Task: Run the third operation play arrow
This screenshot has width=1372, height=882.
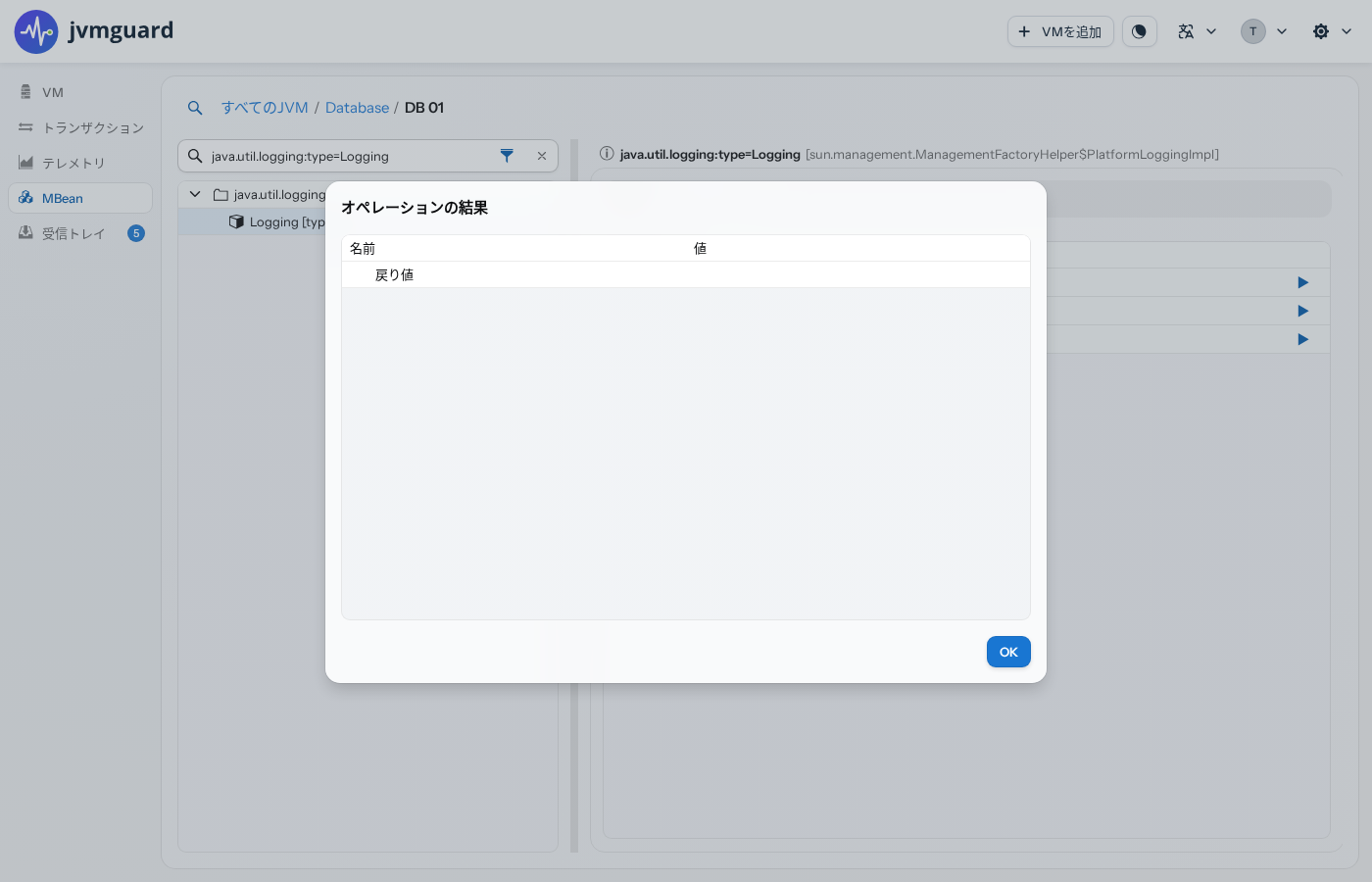Action: (x=1303, y=339)
